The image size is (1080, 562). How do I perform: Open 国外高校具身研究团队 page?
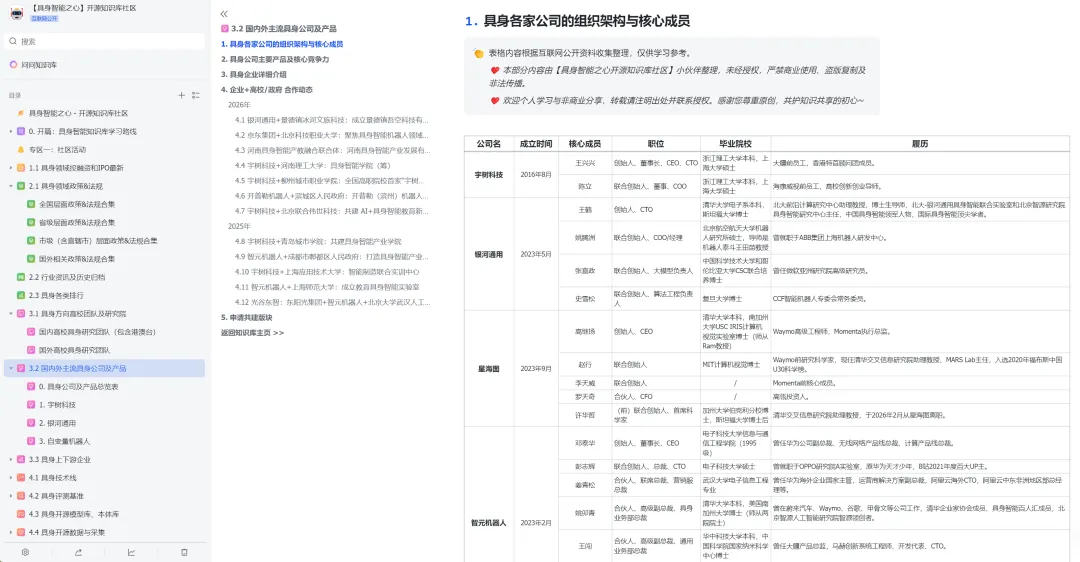pos(74,350)
